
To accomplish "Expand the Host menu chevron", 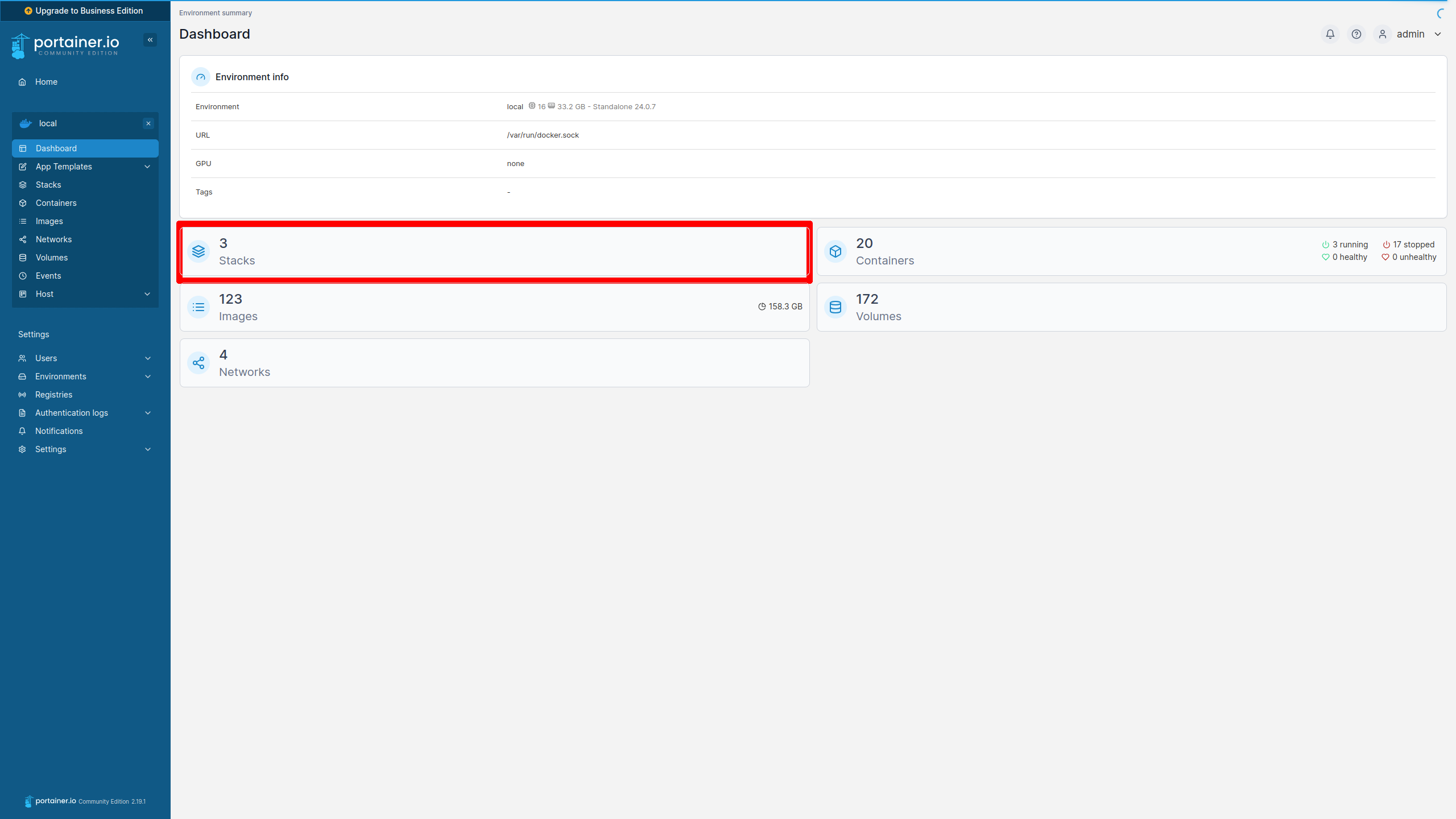I will 147,294.
